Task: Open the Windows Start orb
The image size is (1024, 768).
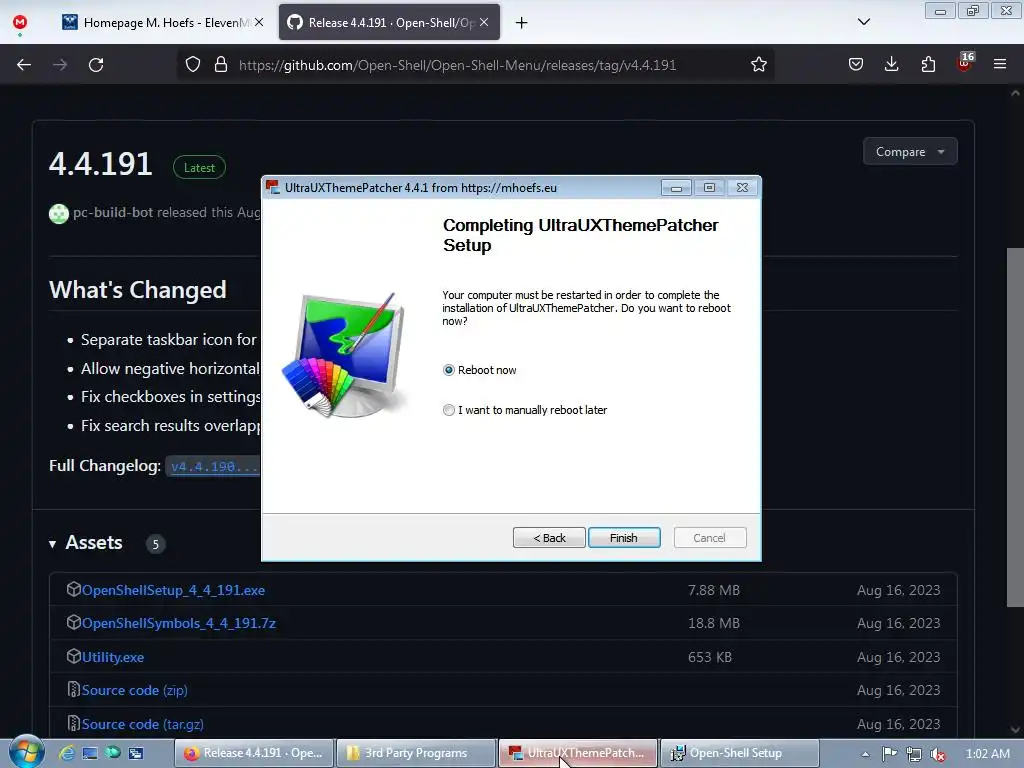Action: [x=26, y=752]
